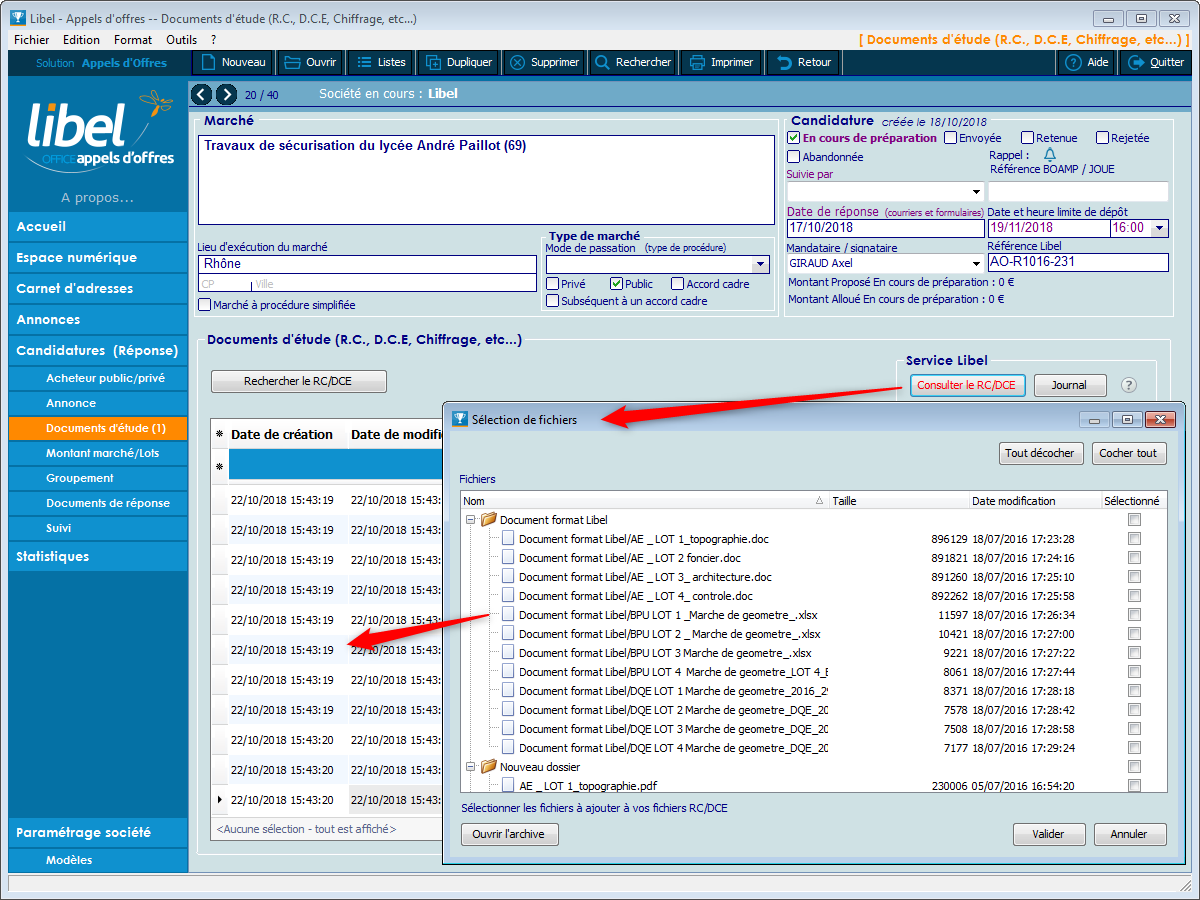Click Tout décocher button
The height and width of the screenshot is (900, 1200).
click(1041, 453)
